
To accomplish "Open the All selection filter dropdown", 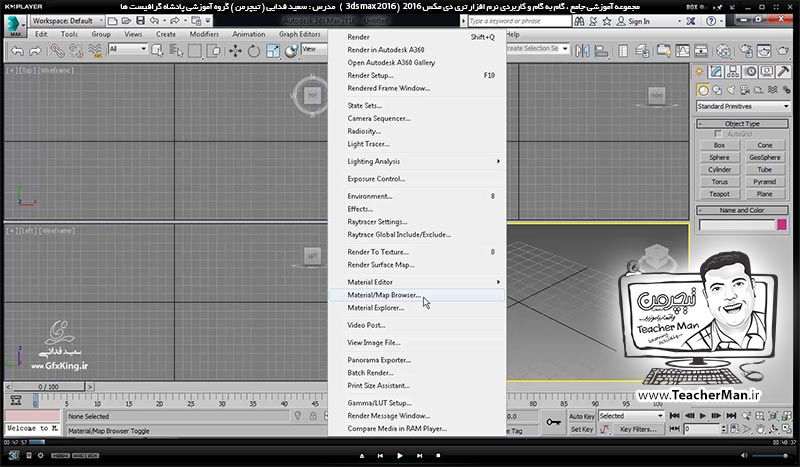I will pos(128,49).
